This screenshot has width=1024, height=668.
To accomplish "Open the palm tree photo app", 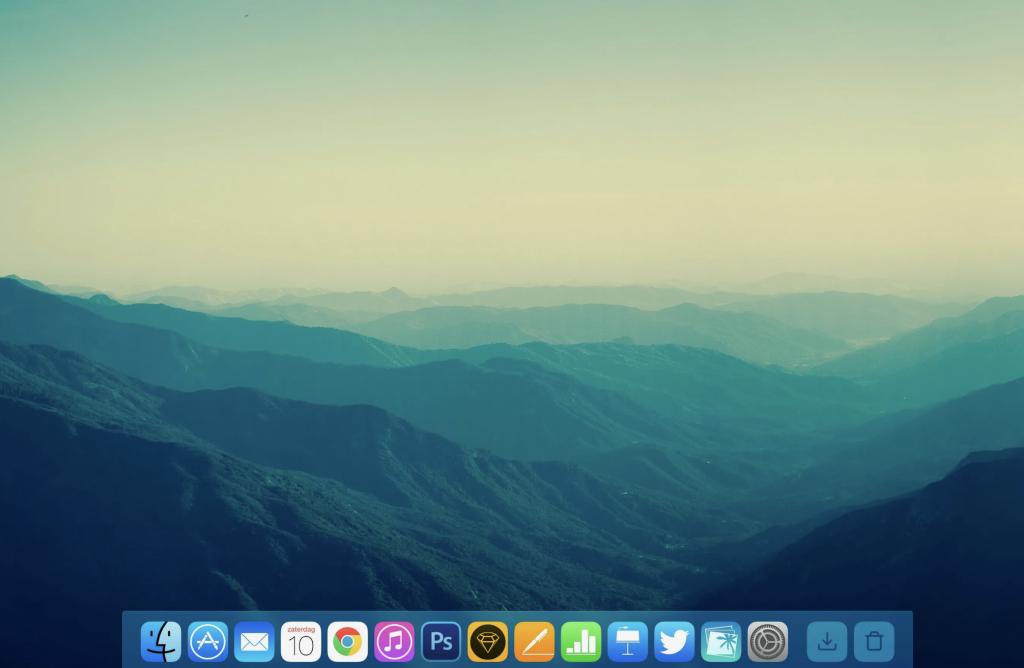I will (721, 641).
